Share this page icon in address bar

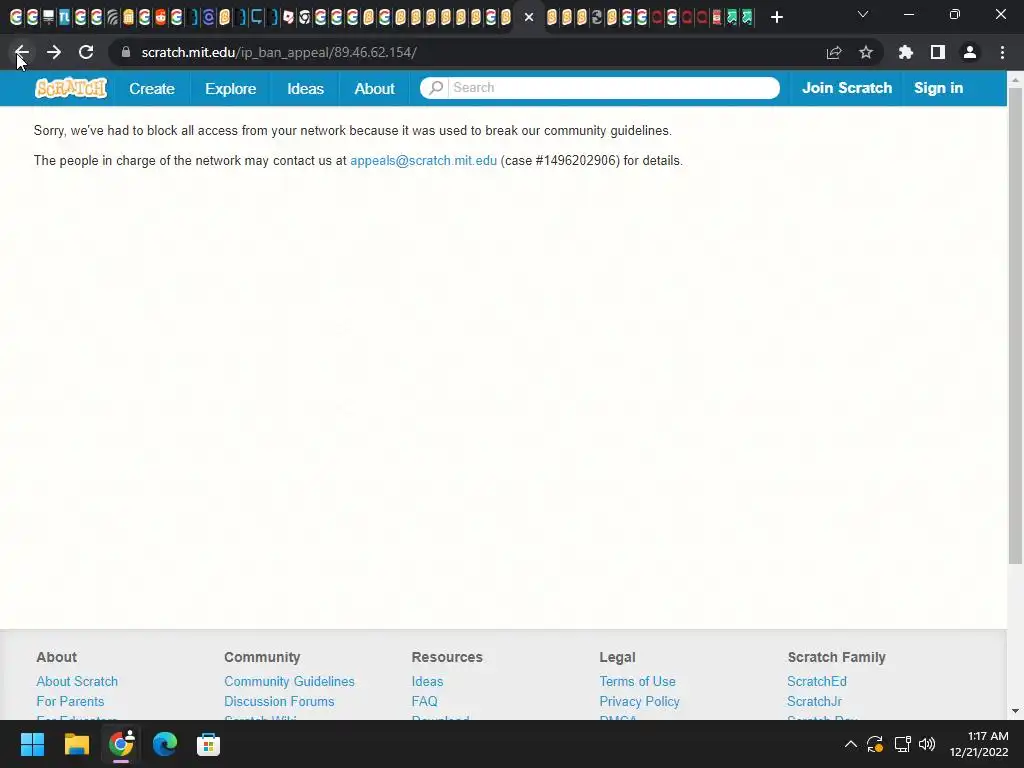(x=834, y=52)
